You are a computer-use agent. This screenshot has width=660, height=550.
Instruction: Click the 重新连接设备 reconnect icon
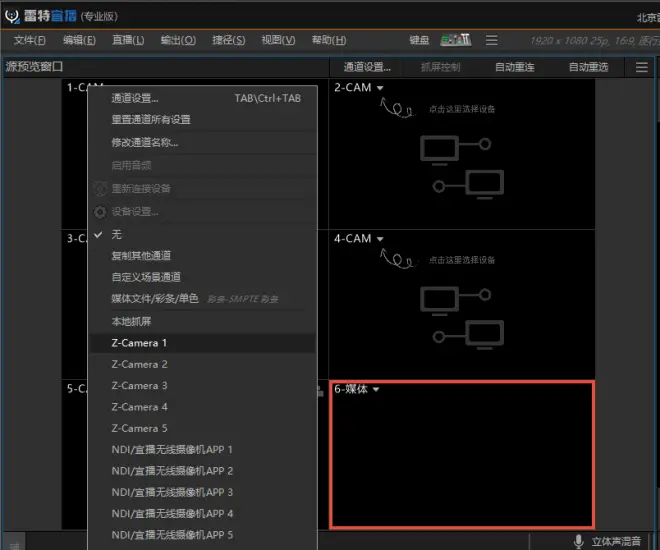(x=100, y=189)
